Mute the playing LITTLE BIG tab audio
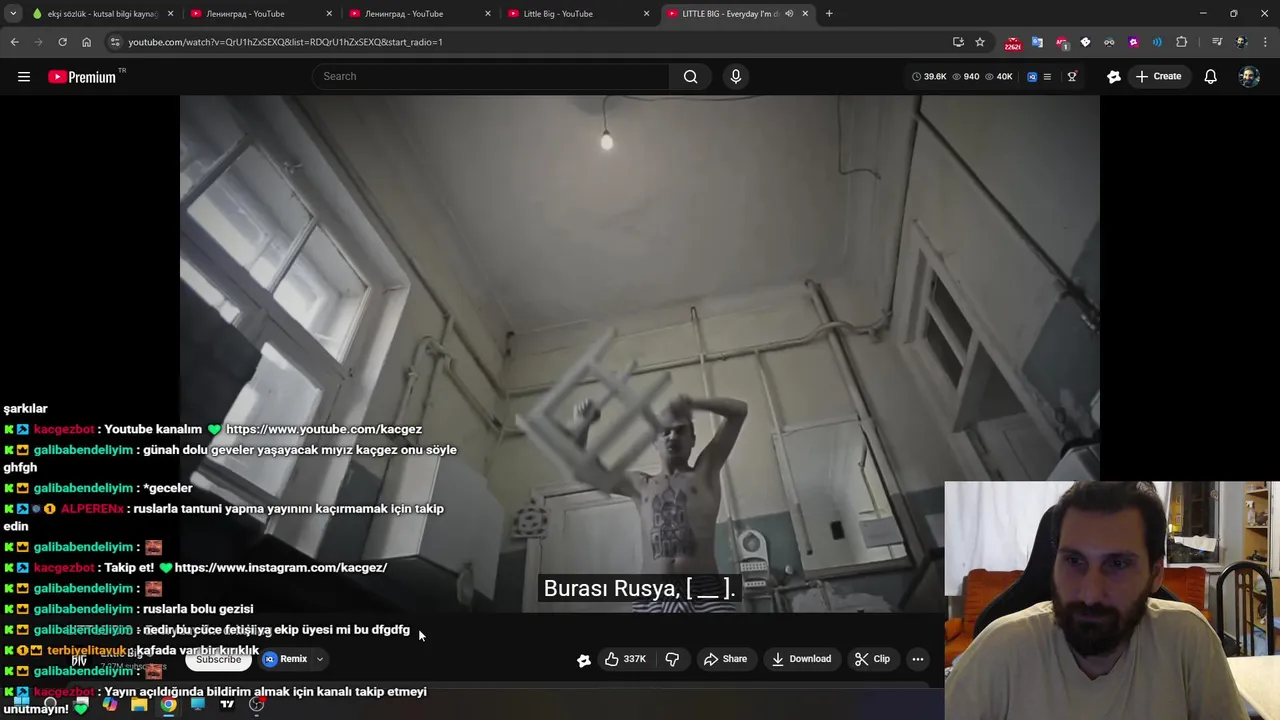Viewport: 1280px width, 720px height. 789,14
